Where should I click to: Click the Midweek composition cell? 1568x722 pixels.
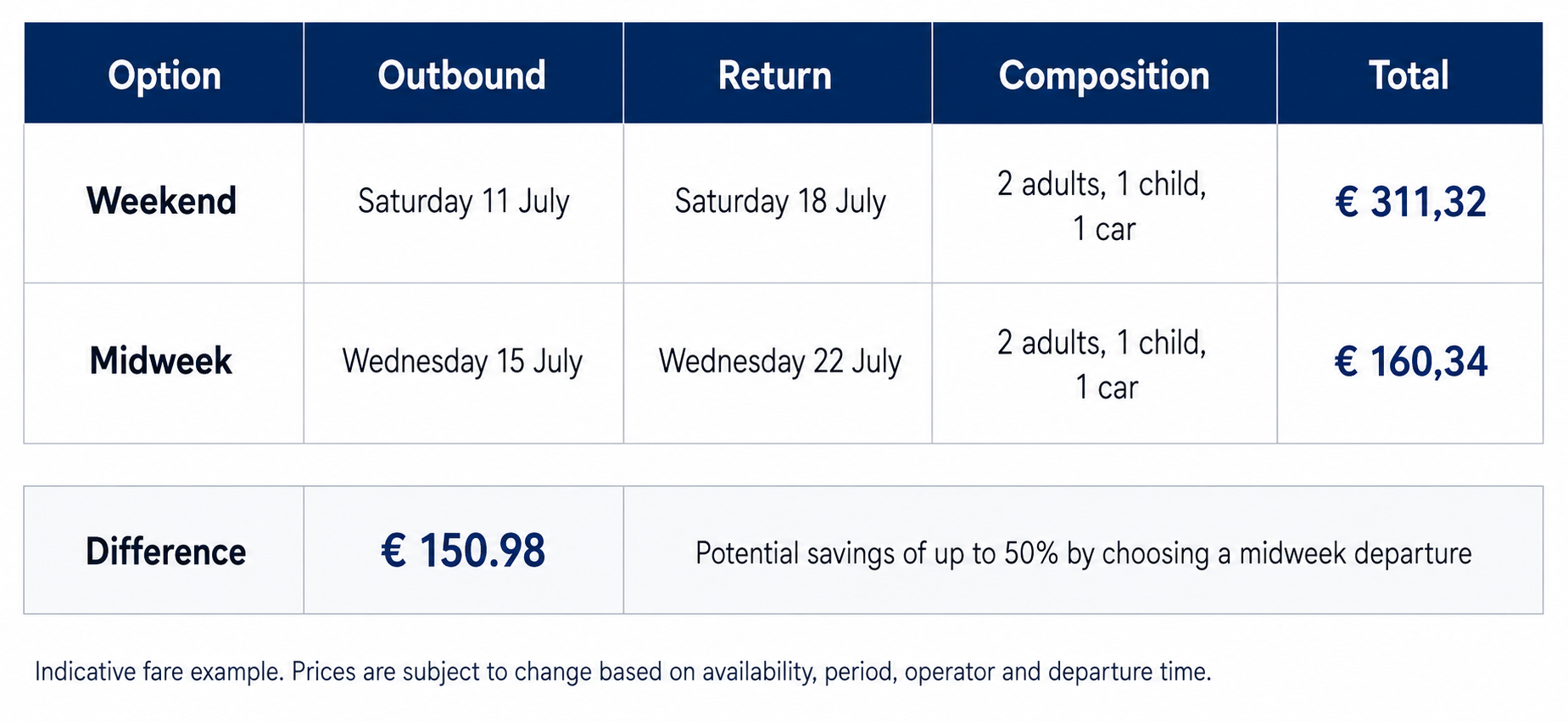click(1102, 365)
